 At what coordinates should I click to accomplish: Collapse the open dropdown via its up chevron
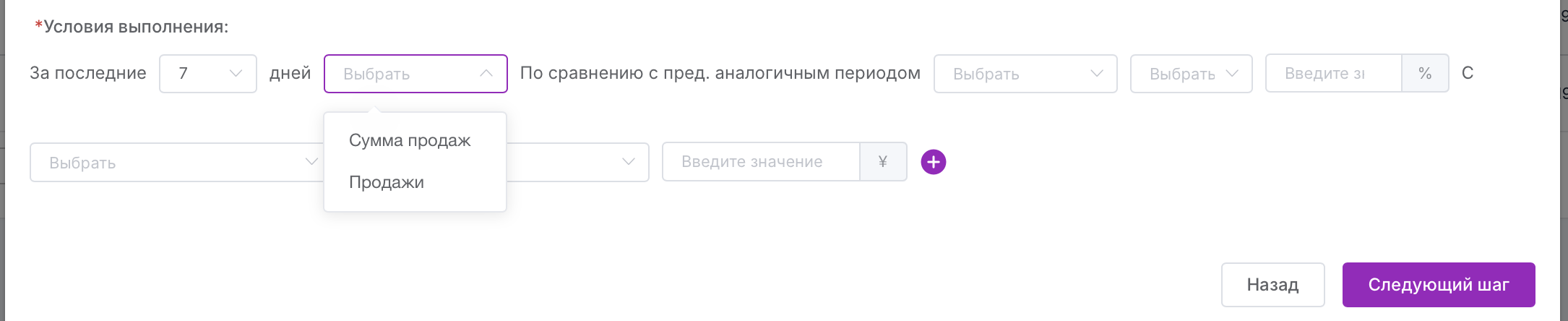pos(486,73)
